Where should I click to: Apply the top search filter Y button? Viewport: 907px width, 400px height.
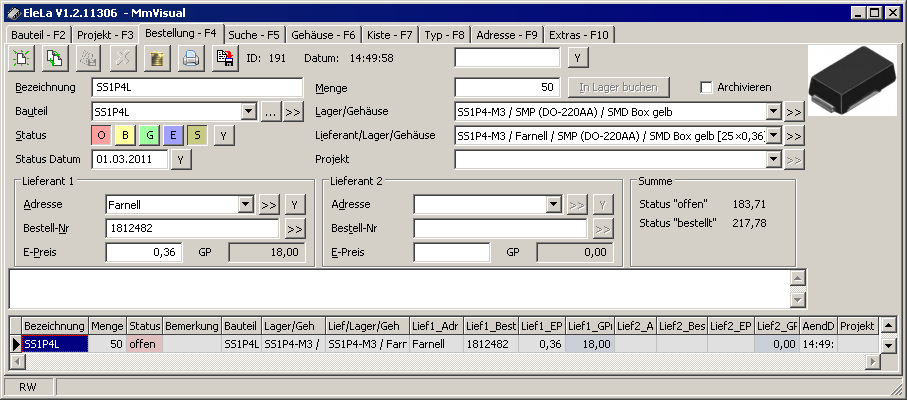click(x=578, y=58)
